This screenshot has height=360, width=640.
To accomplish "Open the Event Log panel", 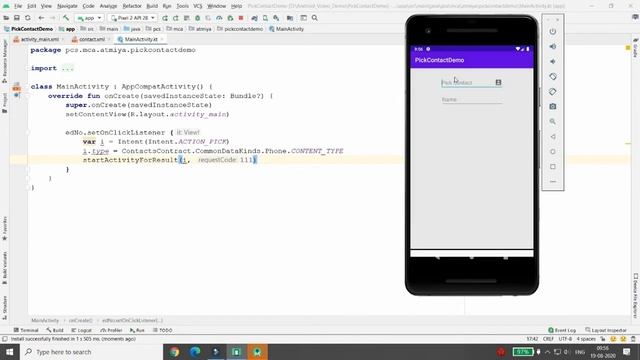I will click(562, 330).
